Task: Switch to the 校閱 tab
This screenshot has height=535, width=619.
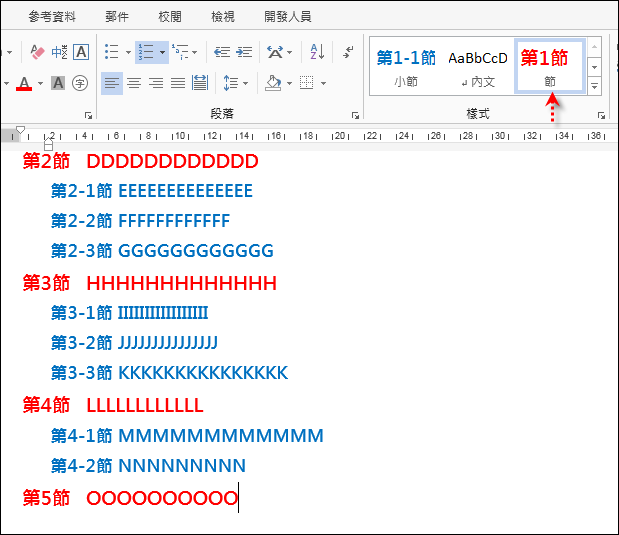Action: 170,17
